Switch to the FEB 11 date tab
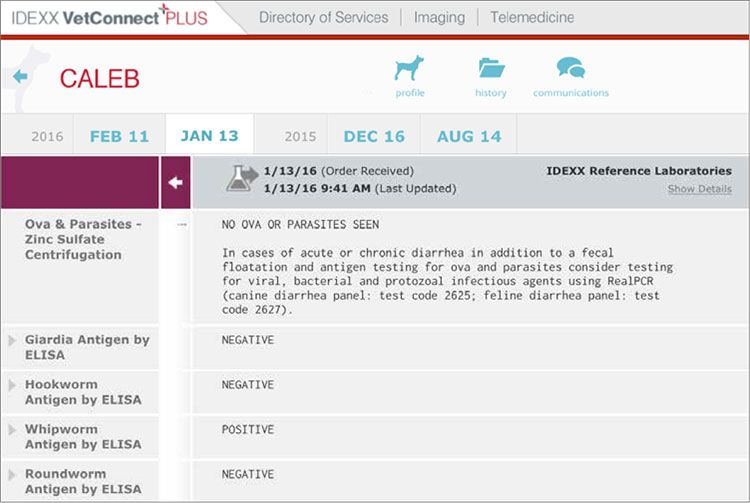Viewport: 750px width, 503px height. (x=119, y=136)
